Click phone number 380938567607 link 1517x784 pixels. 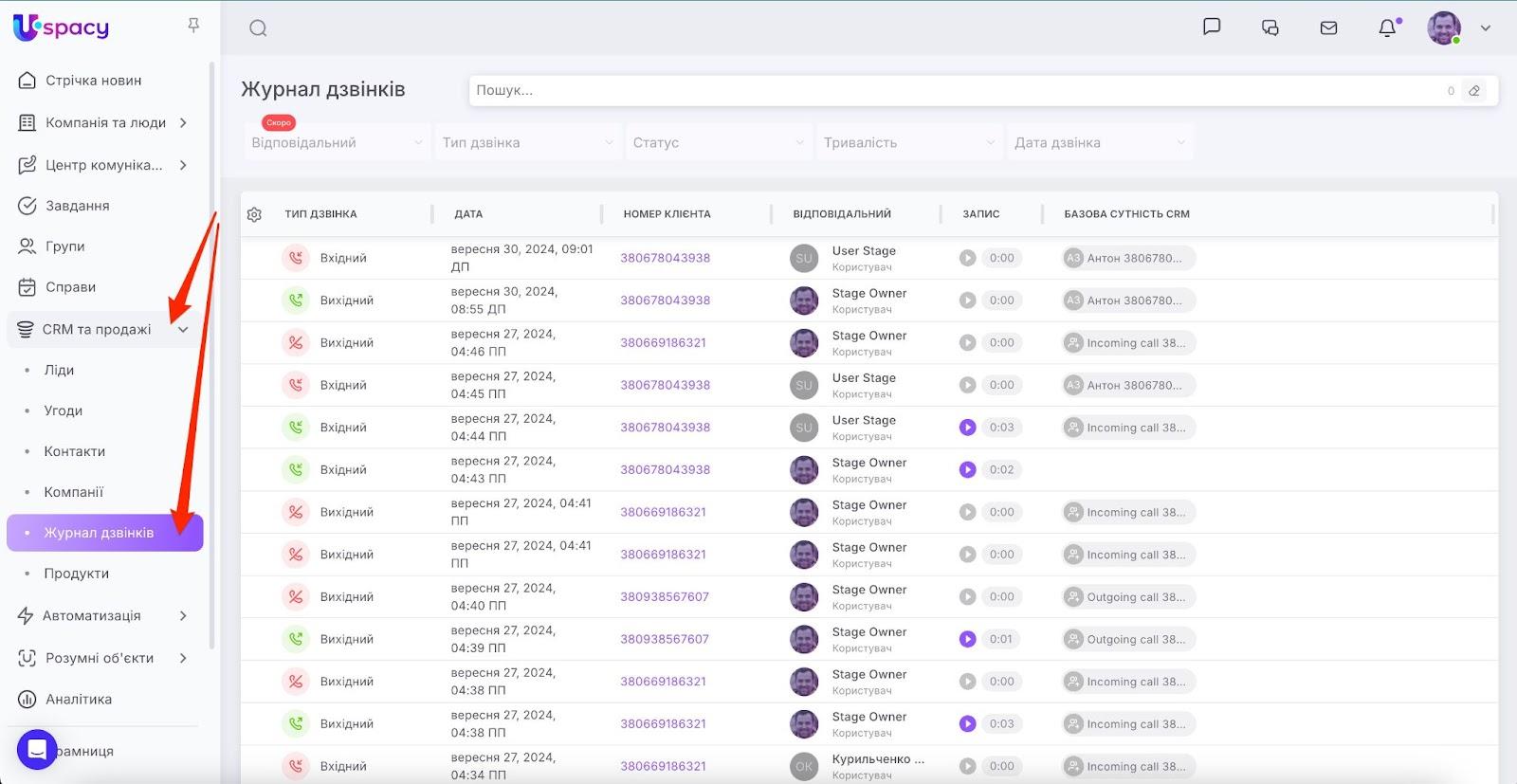click(665, 597)
